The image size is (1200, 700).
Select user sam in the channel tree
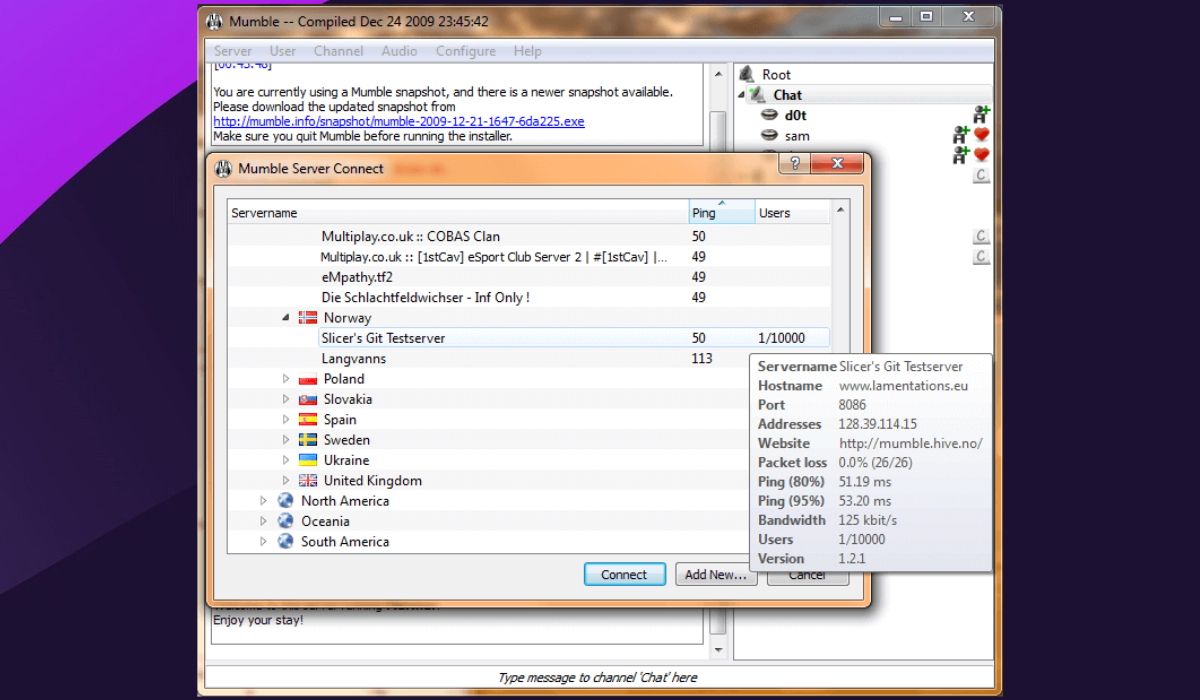[797, 135]
